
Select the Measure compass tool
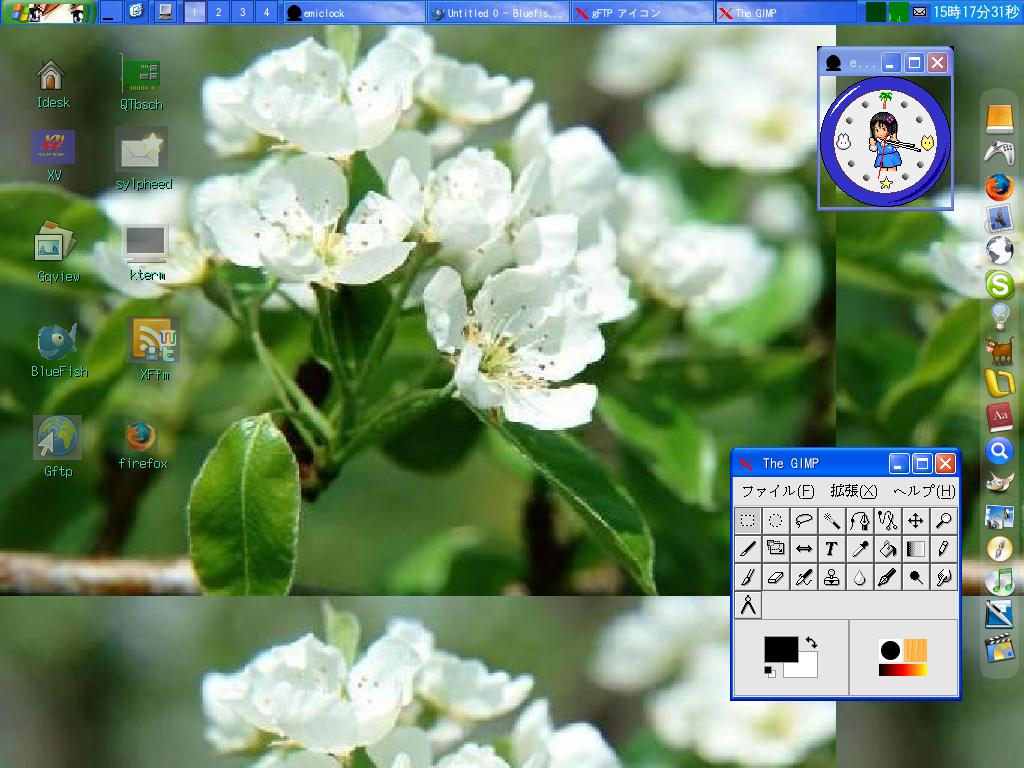[747, 606]
